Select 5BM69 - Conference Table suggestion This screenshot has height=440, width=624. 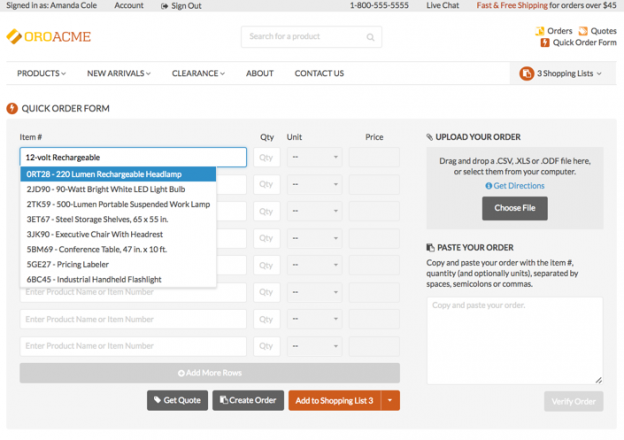point(118,249)
